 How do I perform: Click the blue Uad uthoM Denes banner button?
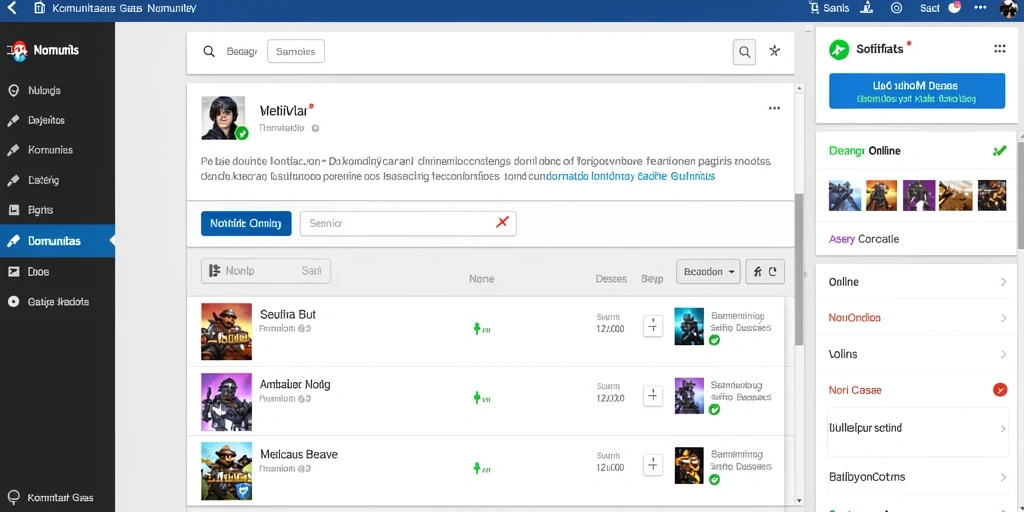pos(917,91)
